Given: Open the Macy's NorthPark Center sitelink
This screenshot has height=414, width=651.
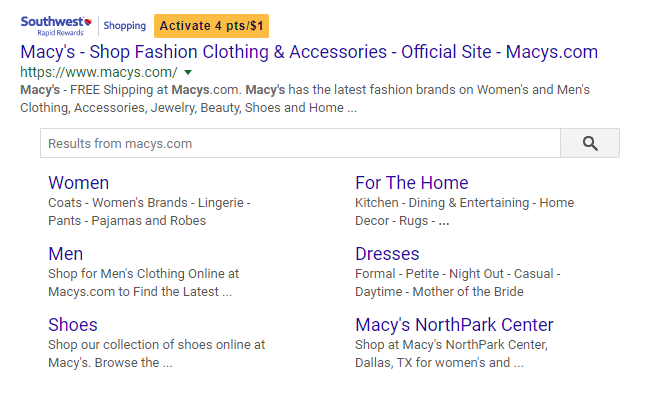Looking at the screenshot, I should pyautogui.click(x=454, y=325).
